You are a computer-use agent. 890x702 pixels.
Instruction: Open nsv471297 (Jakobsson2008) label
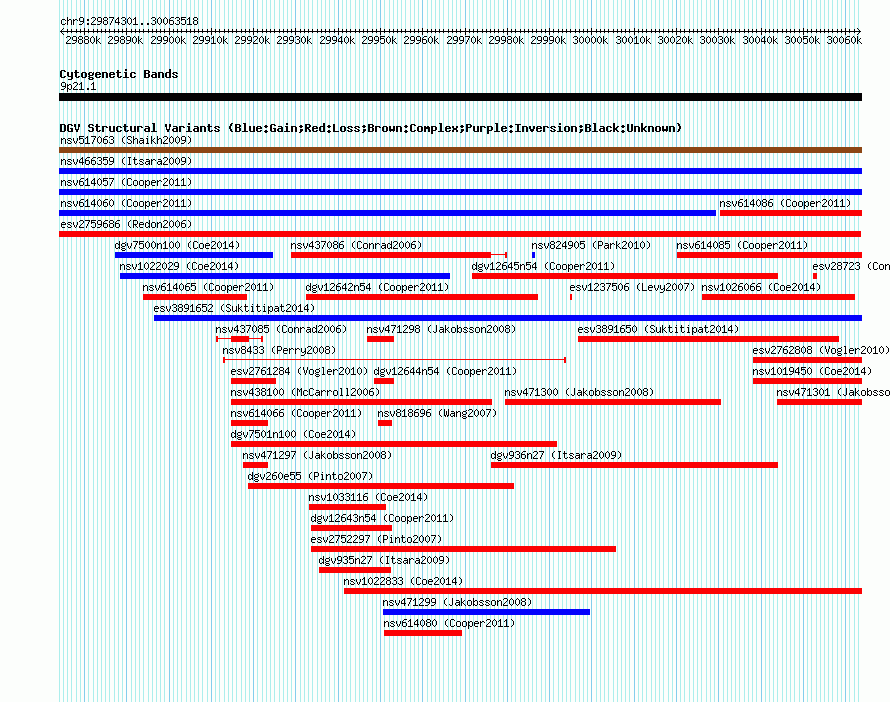317,455
